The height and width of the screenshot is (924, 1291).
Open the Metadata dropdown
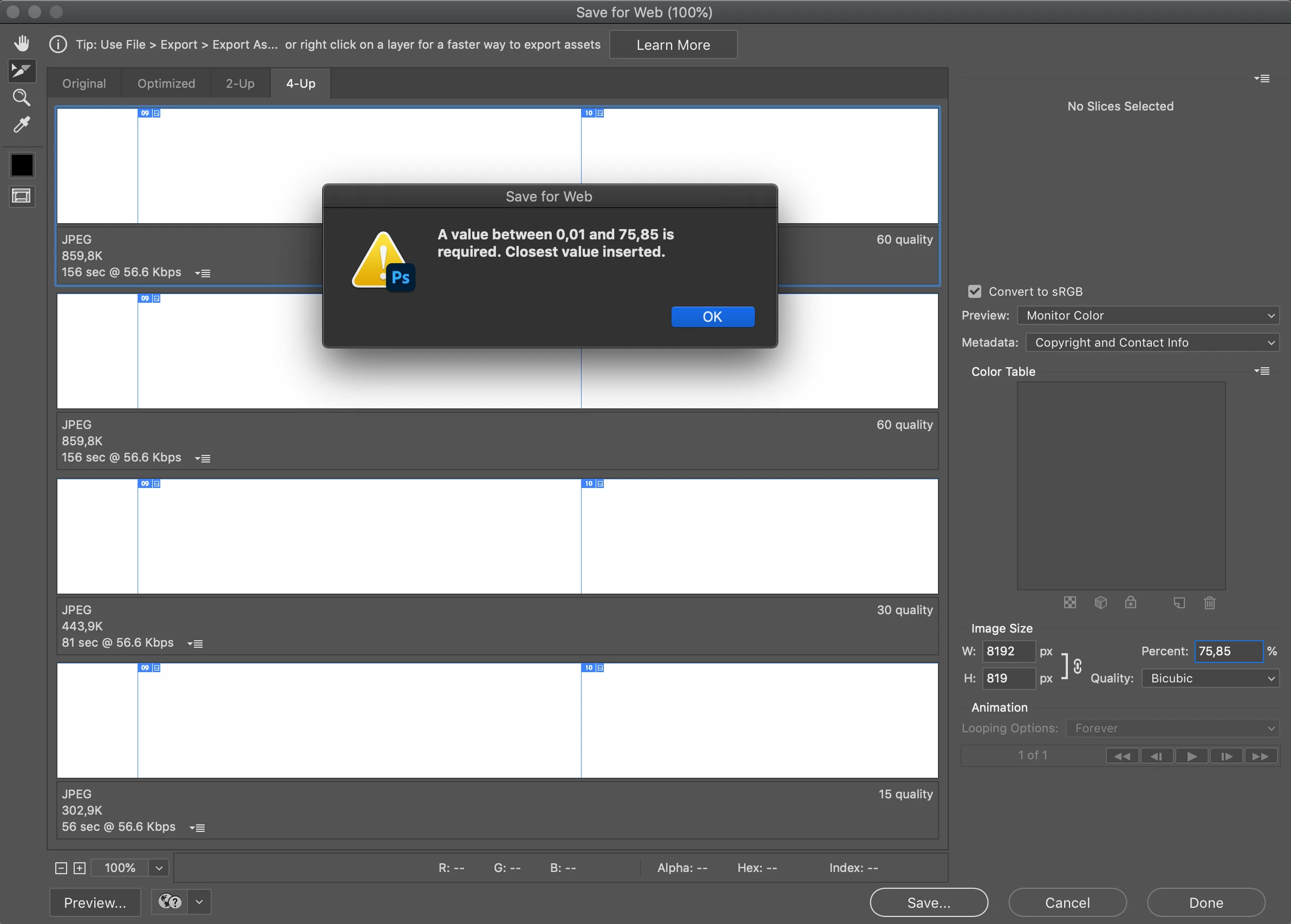coord(1152,342)
